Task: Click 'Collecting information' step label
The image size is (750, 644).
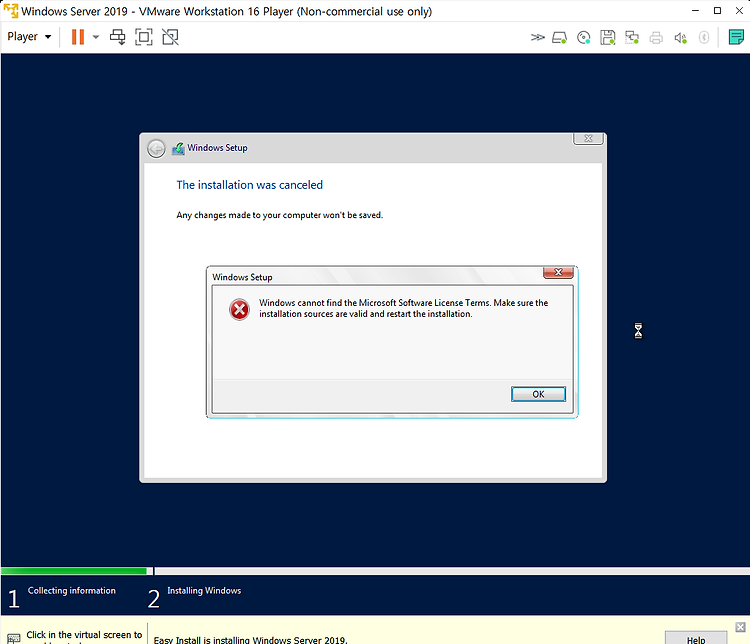Action: point(71,590)
